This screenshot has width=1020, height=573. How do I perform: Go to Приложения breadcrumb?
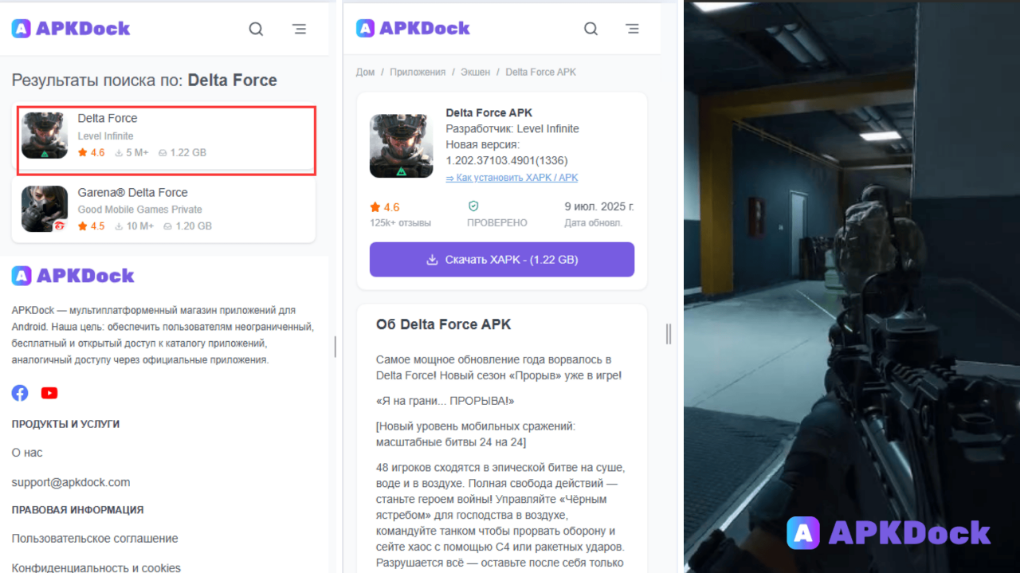click(x=418, y=72)
